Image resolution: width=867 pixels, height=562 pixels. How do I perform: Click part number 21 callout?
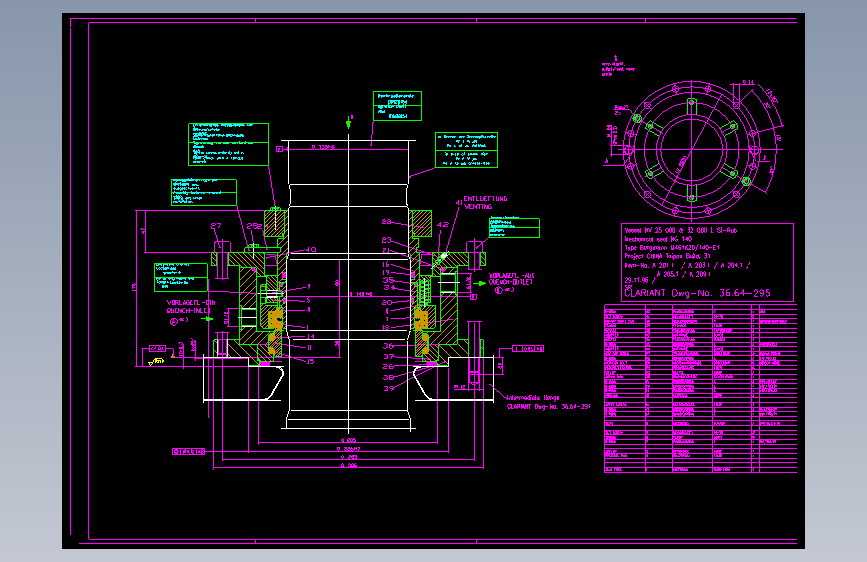[x=386, y=251]
